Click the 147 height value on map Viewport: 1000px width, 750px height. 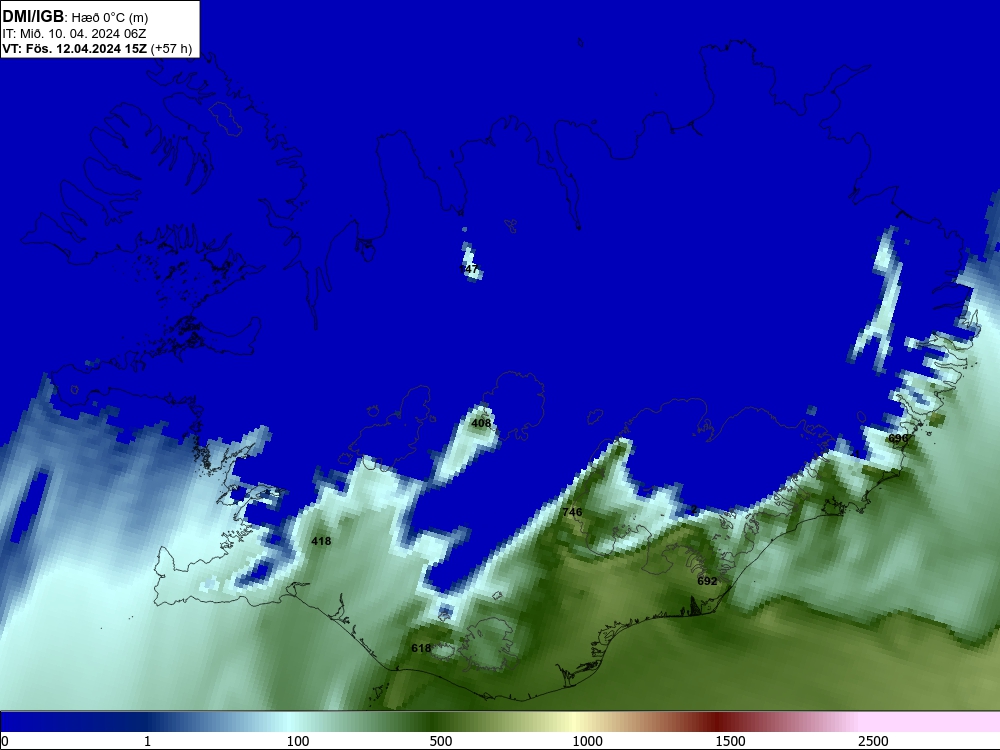[469, 269]
